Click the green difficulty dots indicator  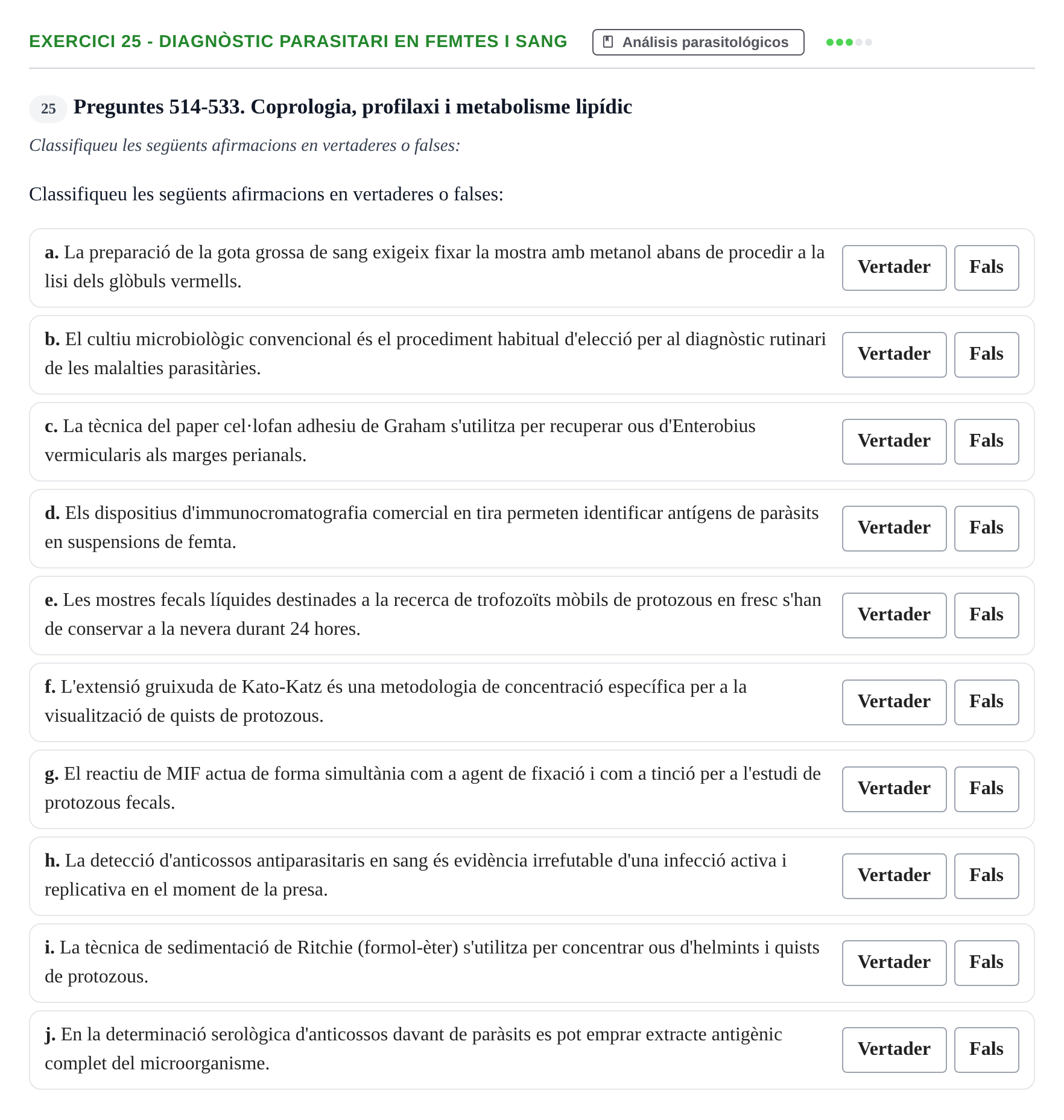[849, 42]
